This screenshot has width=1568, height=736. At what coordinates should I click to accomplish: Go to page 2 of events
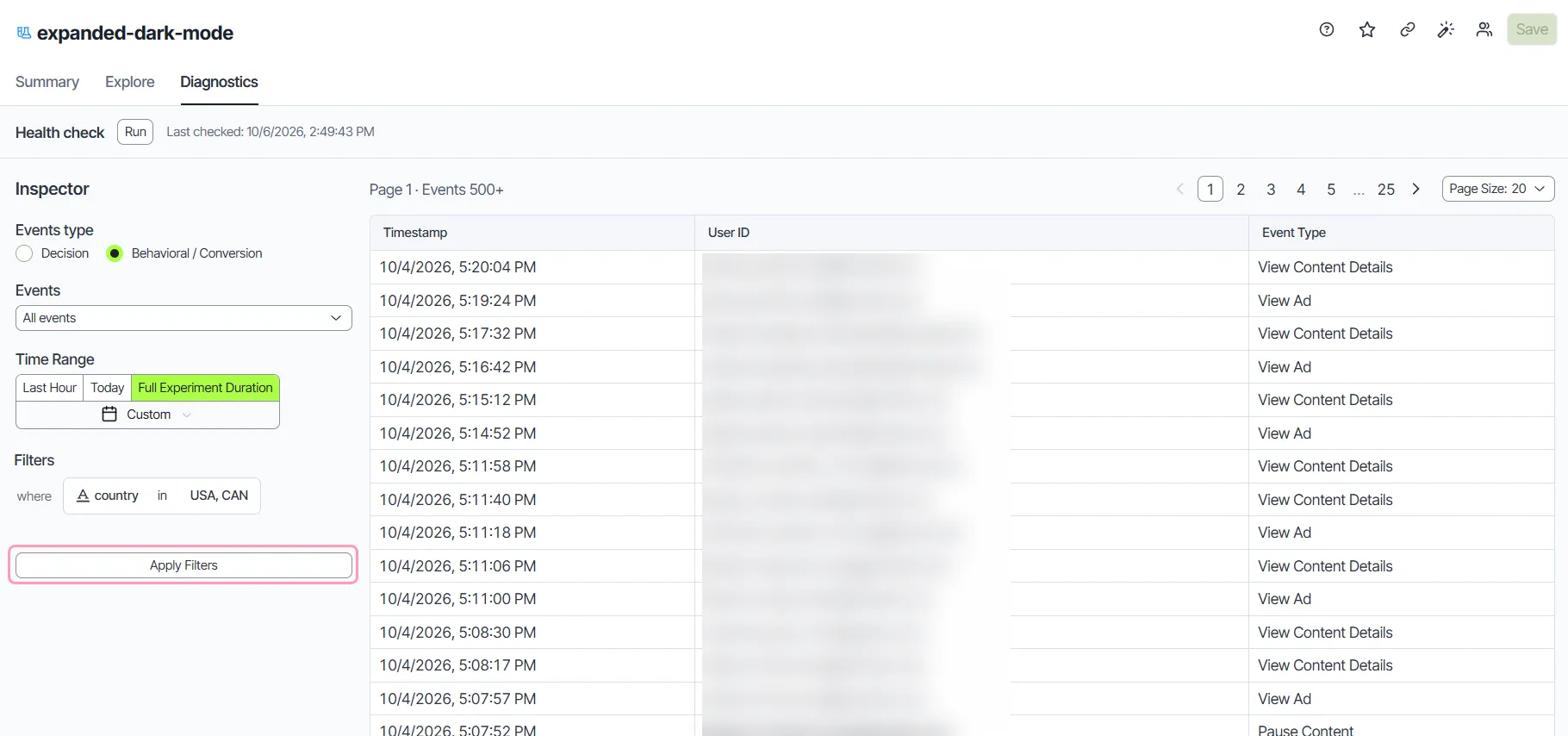pyautogui.click(x=1241, y=189)
